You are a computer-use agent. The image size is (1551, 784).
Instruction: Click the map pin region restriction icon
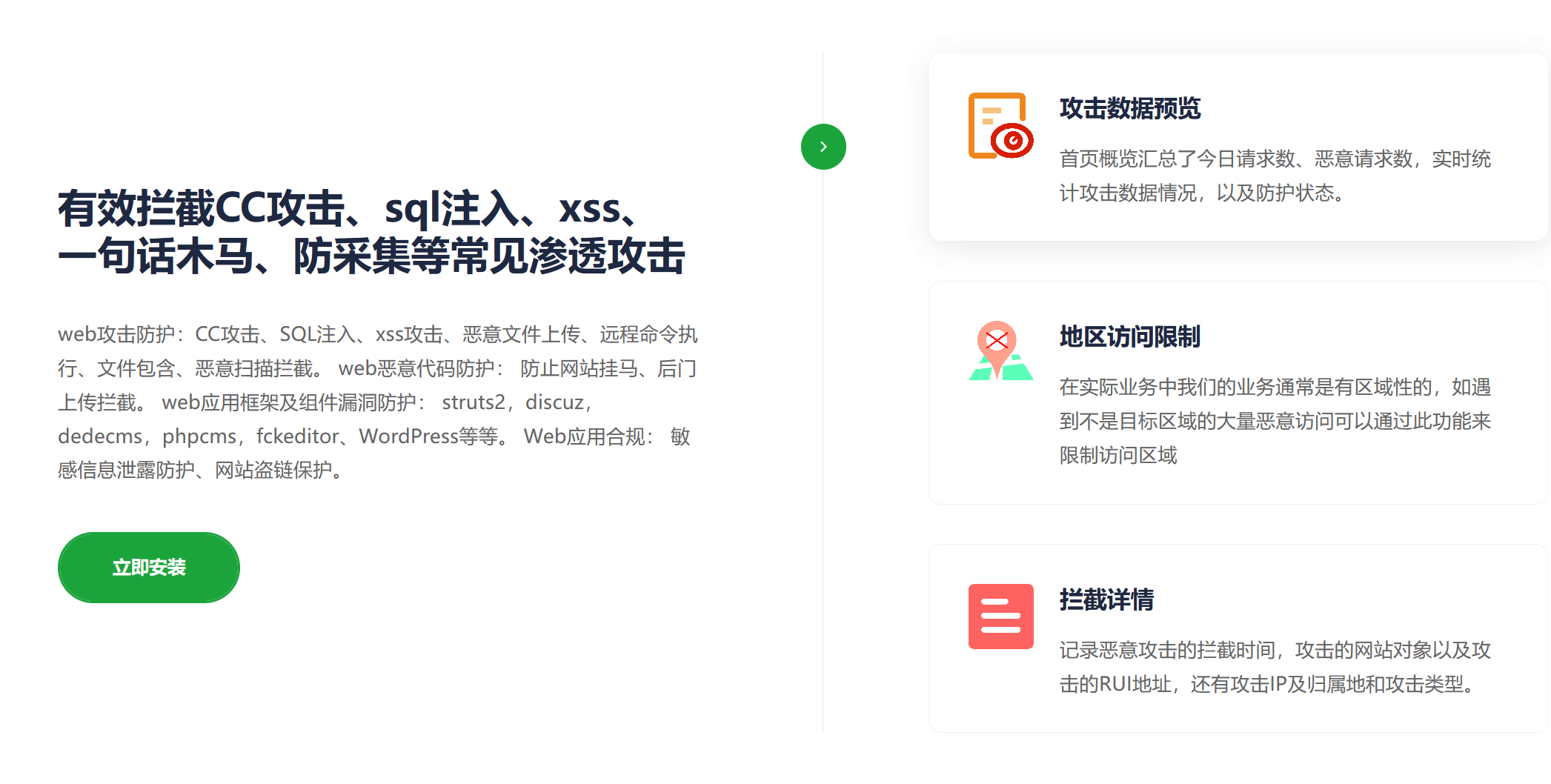(1000, 351)
